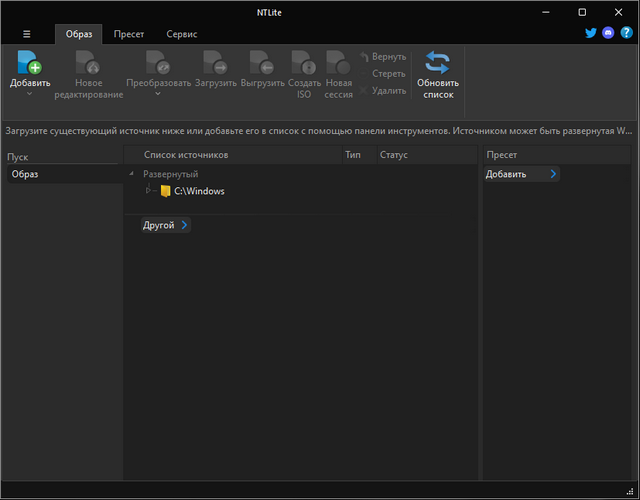Switch to the Пресет tab

[x=128, y=34]
